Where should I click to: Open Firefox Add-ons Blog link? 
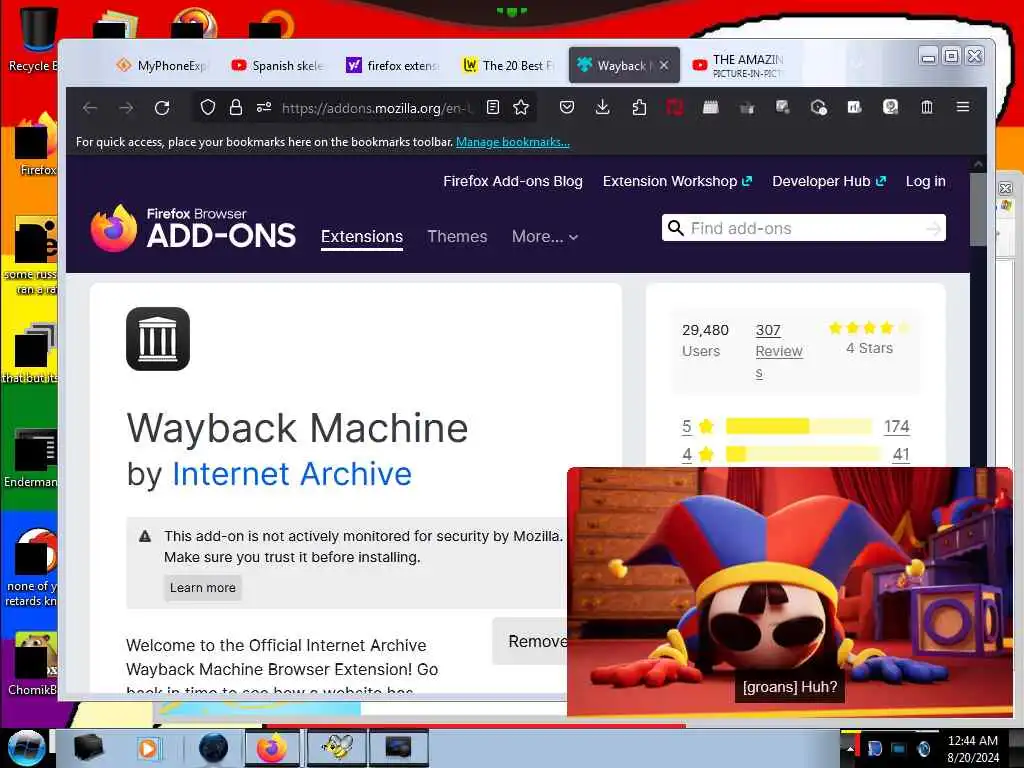coord(513,182)
